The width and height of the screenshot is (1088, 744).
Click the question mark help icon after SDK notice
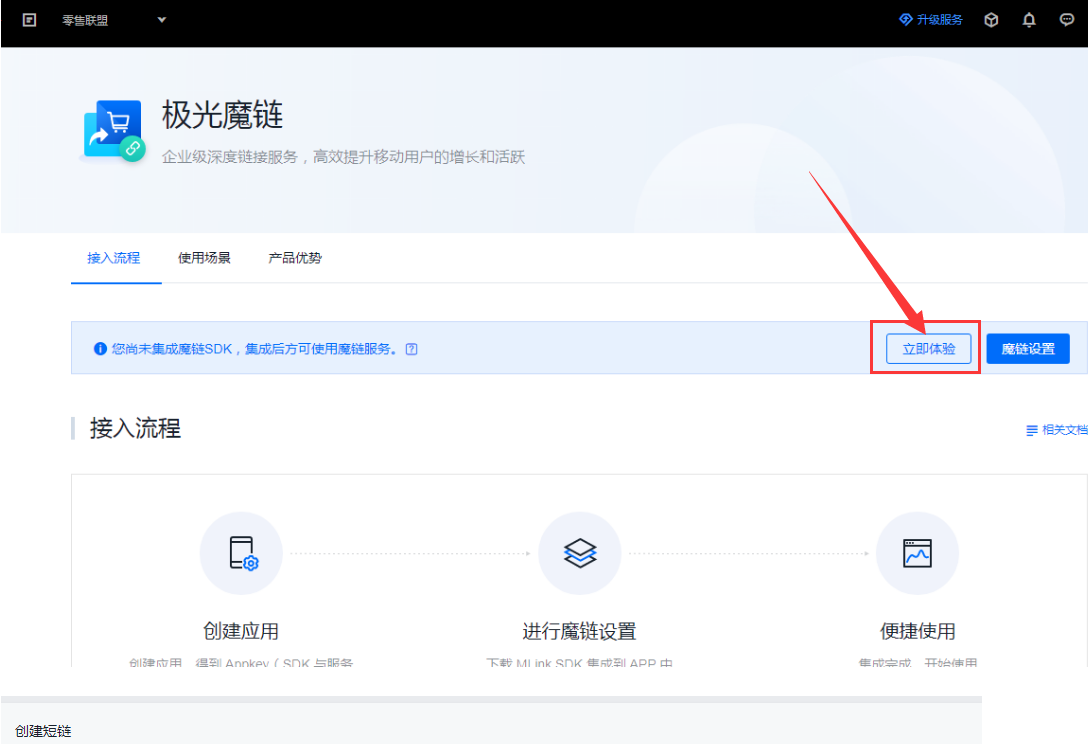click(411, 349)
